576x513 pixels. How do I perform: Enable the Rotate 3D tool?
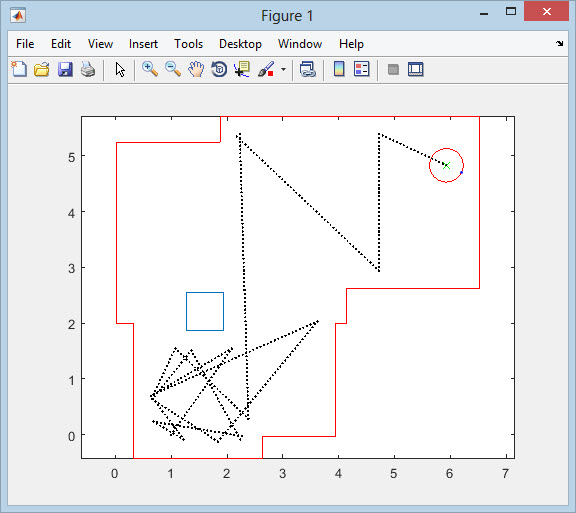(219, 69)
